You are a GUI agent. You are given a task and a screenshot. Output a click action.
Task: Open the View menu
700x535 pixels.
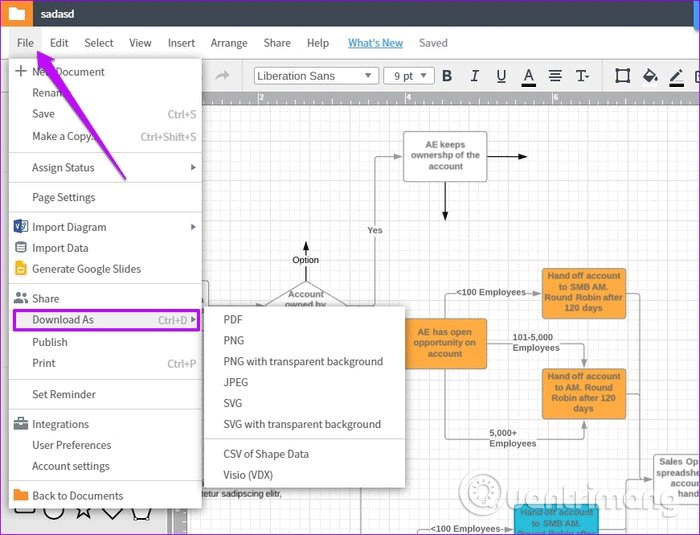click(140, 43)
